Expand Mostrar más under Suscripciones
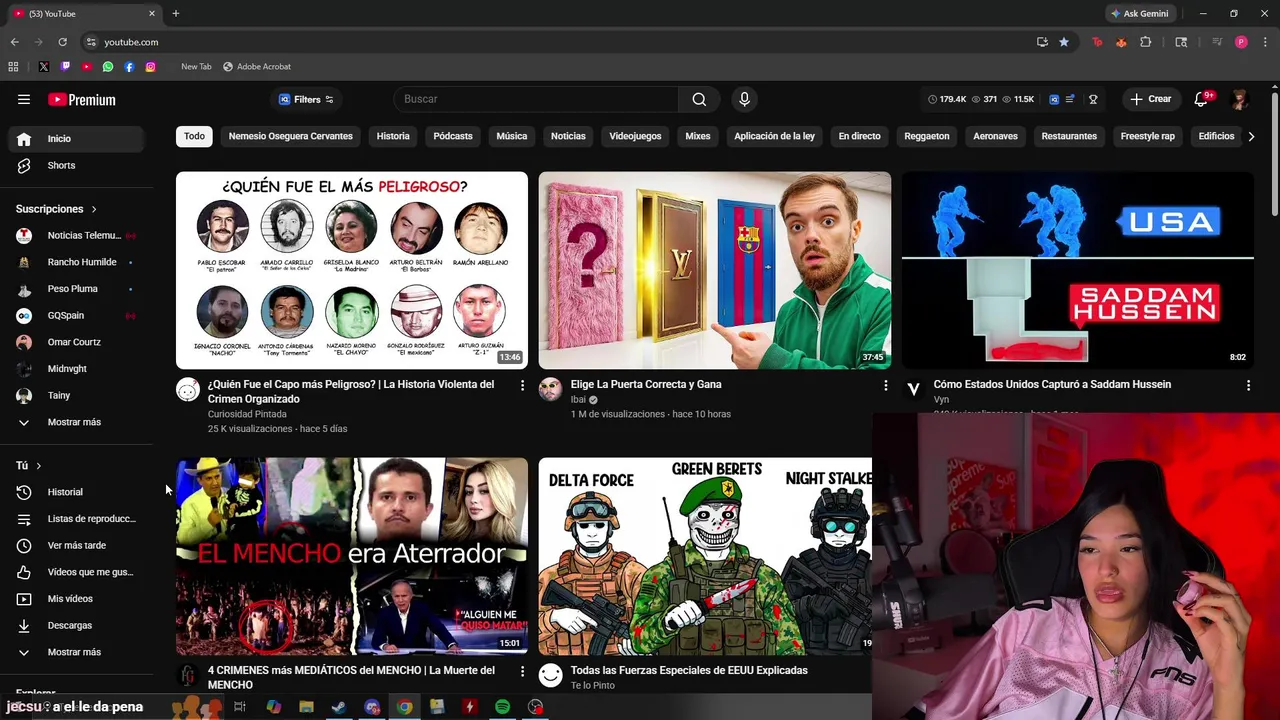 point(76,422)
